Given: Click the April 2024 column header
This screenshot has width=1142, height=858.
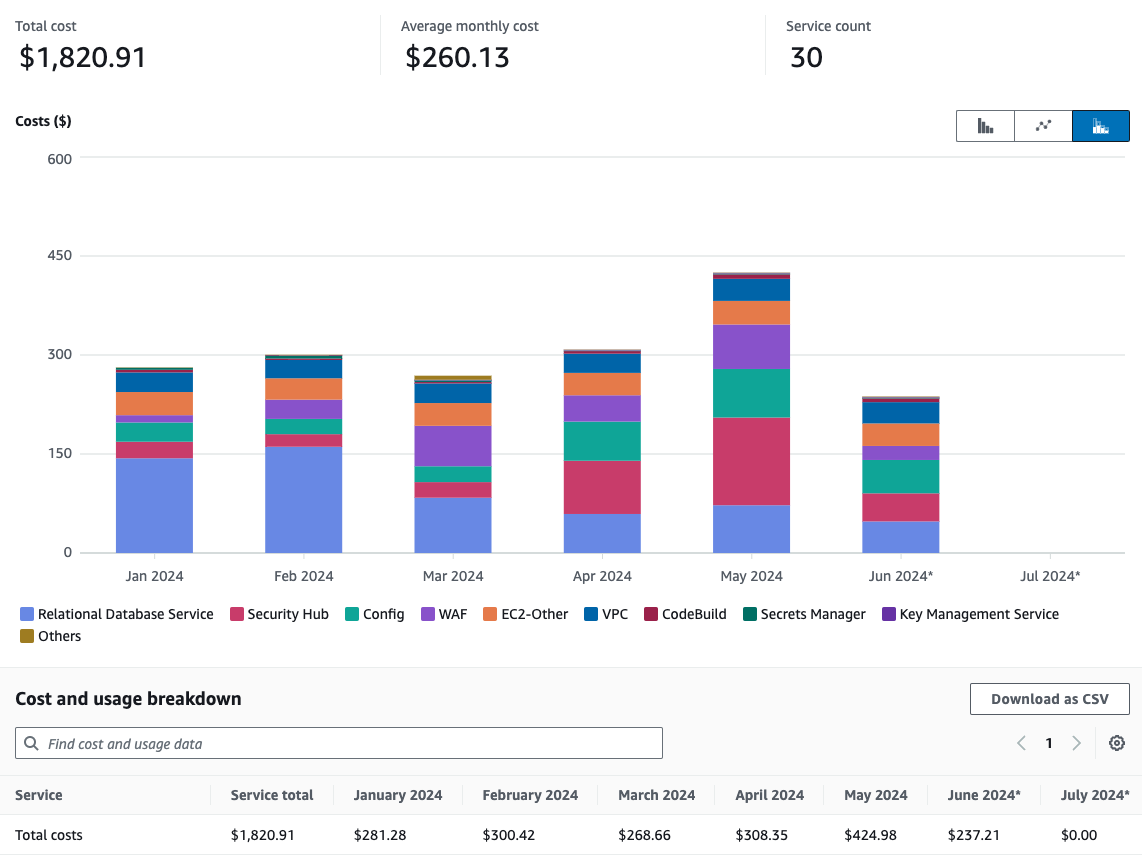Looking at the screenshot, I should [x=769, y=795].
